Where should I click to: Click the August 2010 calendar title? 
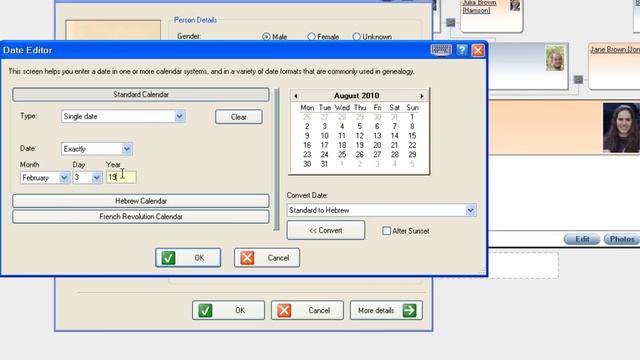coord(357,96)
